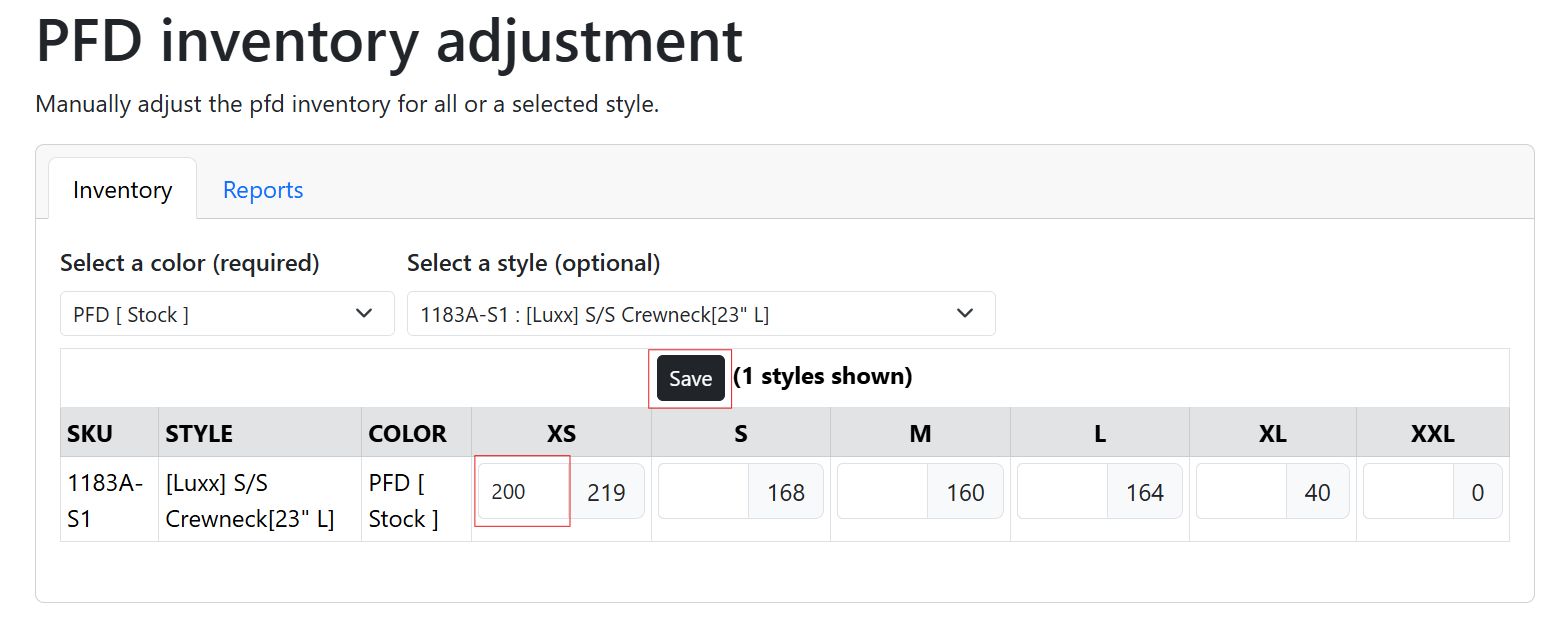Switch to the Reports tab
The height and width of the screenshot is (619, 1543).
[262, 190]
